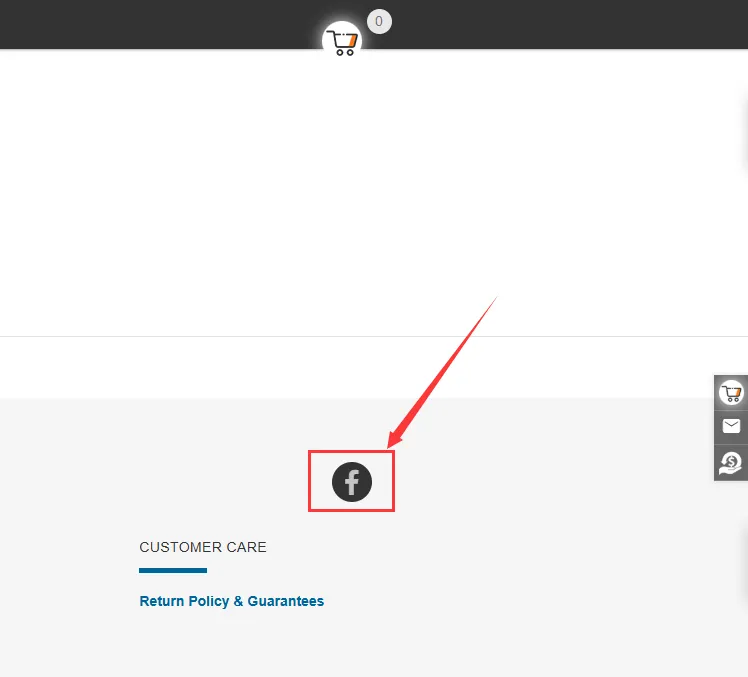Click the dollar-in-hand icon in sidebar
748x677 pixels.
[731, 462]
